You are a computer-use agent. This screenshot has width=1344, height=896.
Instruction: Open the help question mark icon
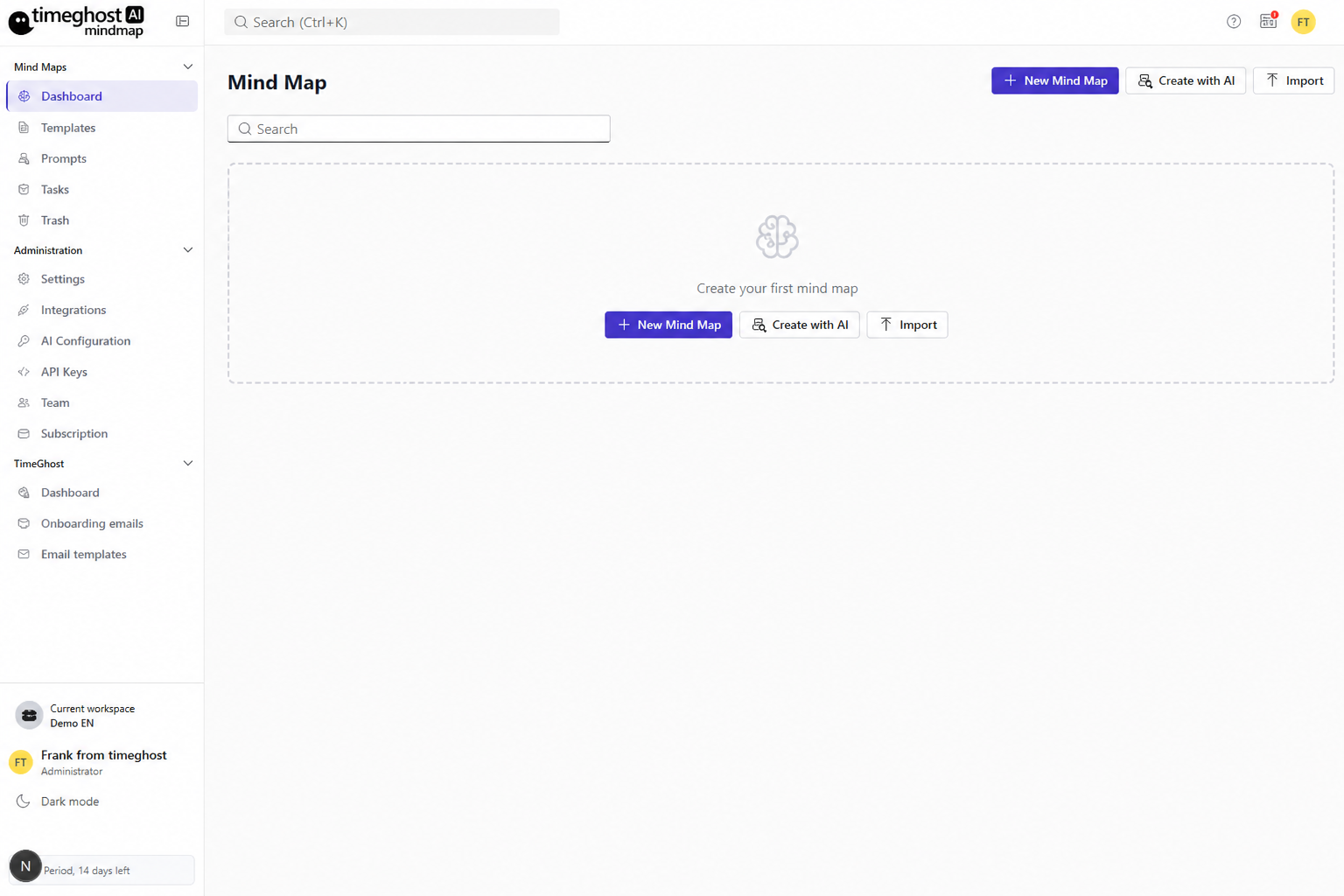pos(1233,22)
